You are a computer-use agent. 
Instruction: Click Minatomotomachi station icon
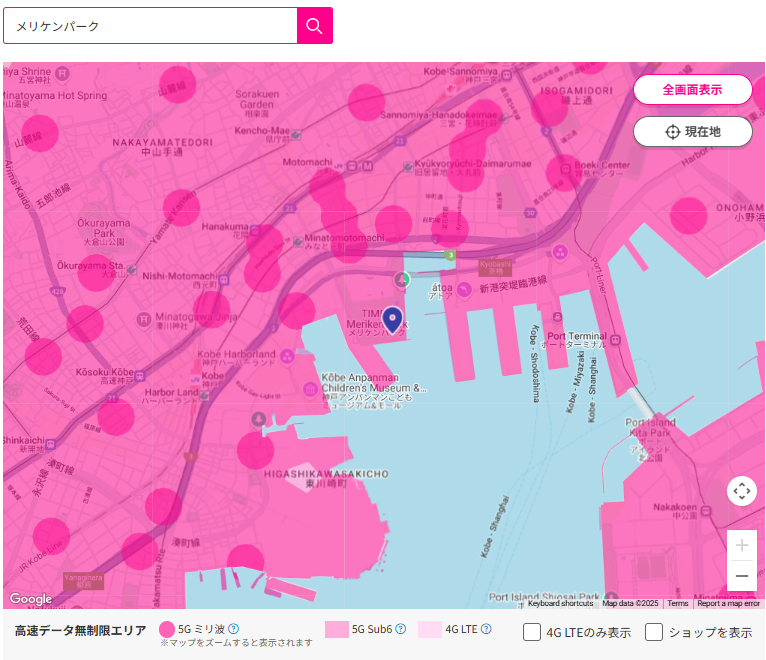pos(298,242)
